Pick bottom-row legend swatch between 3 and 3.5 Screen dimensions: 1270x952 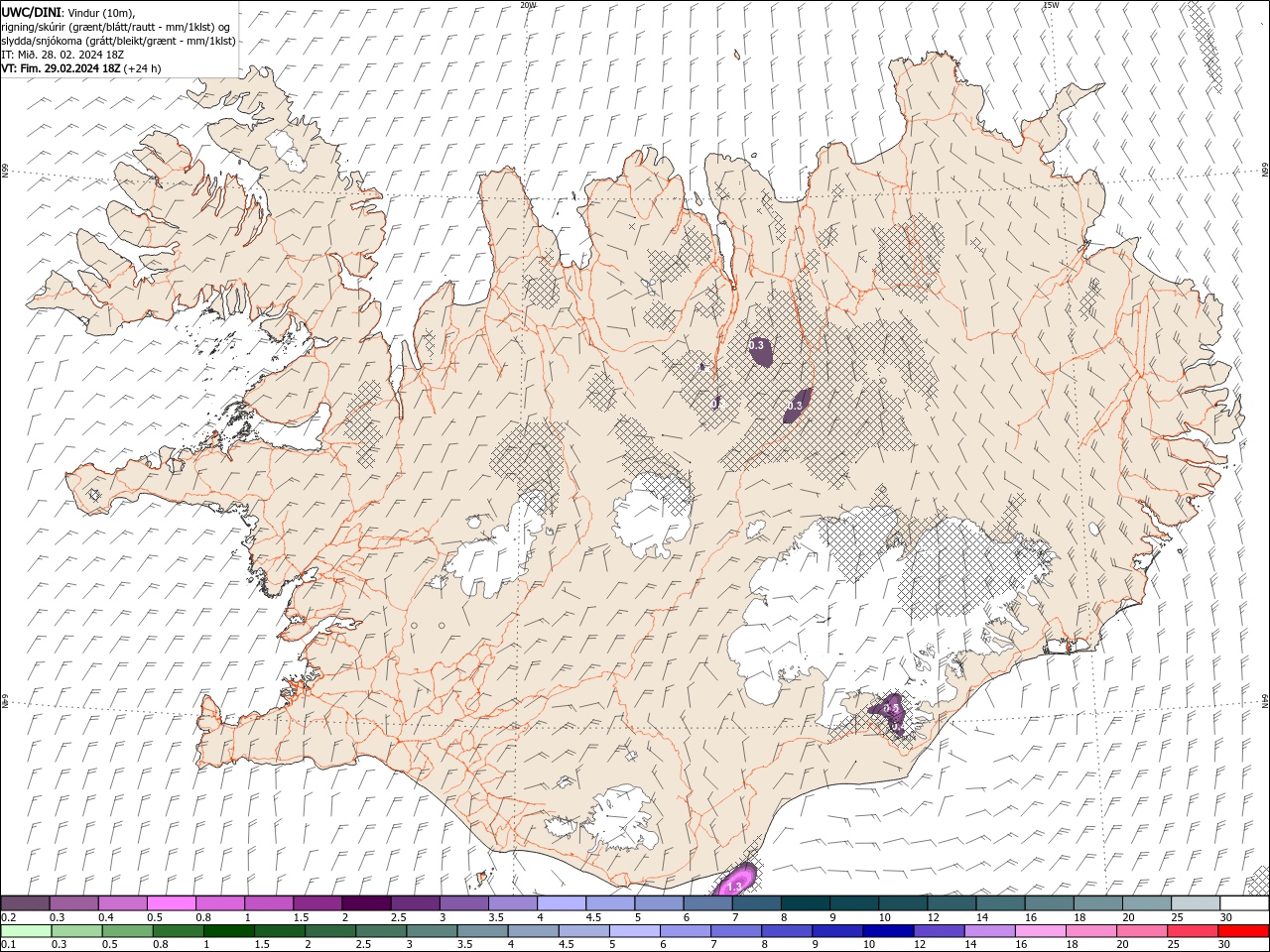(x=433, y=931)
